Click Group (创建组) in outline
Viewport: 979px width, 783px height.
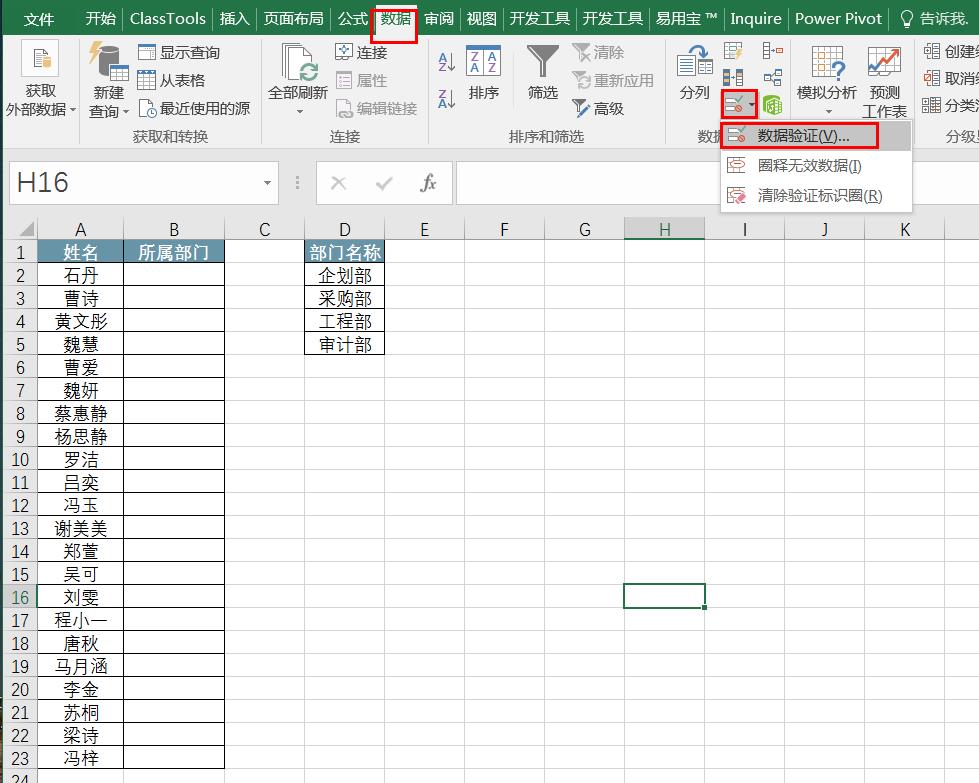click(950, 51)
